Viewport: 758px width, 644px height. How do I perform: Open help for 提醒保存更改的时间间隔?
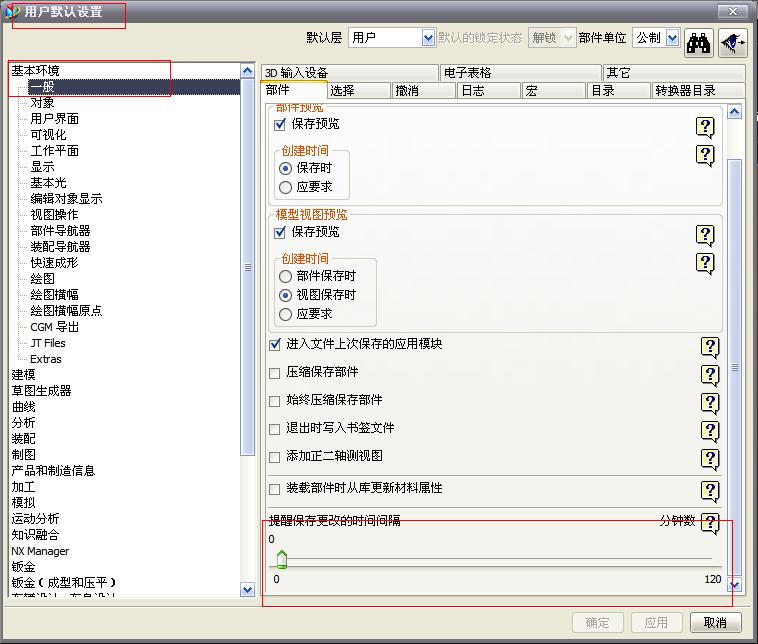(710, 524)
